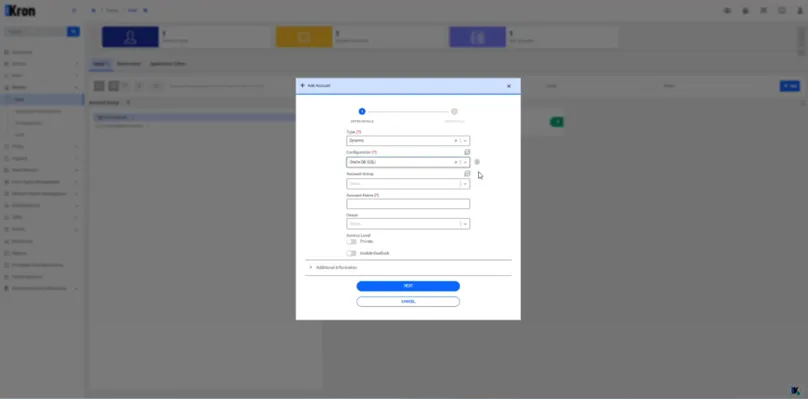808x399 pixels.
Task: Open the Configuration dropdown showing Oracle DB
Action: (x=465, y=162)
